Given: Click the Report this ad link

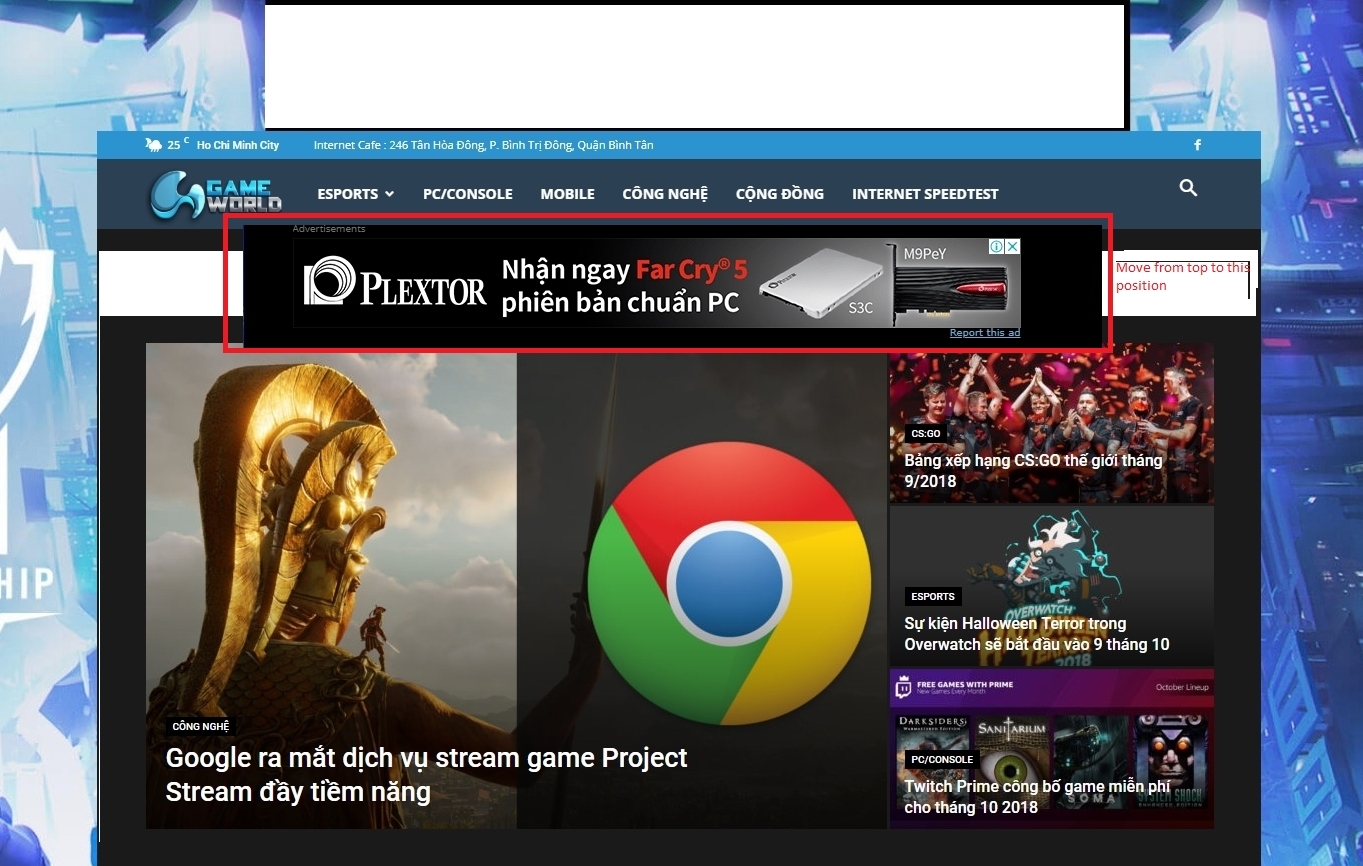Looking at the screenshot, I should (985, 333).
